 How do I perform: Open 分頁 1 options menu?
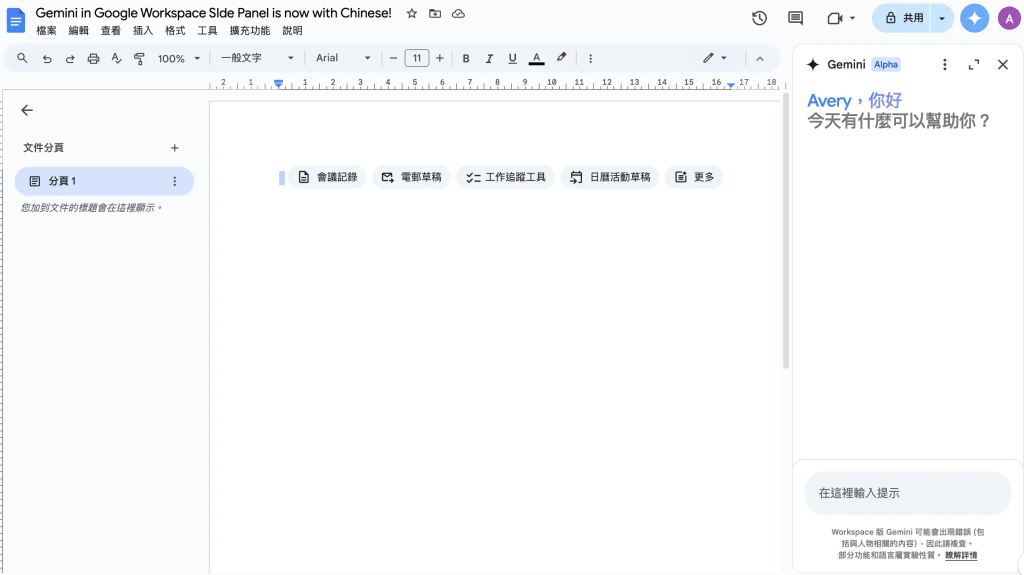point(174,181)
